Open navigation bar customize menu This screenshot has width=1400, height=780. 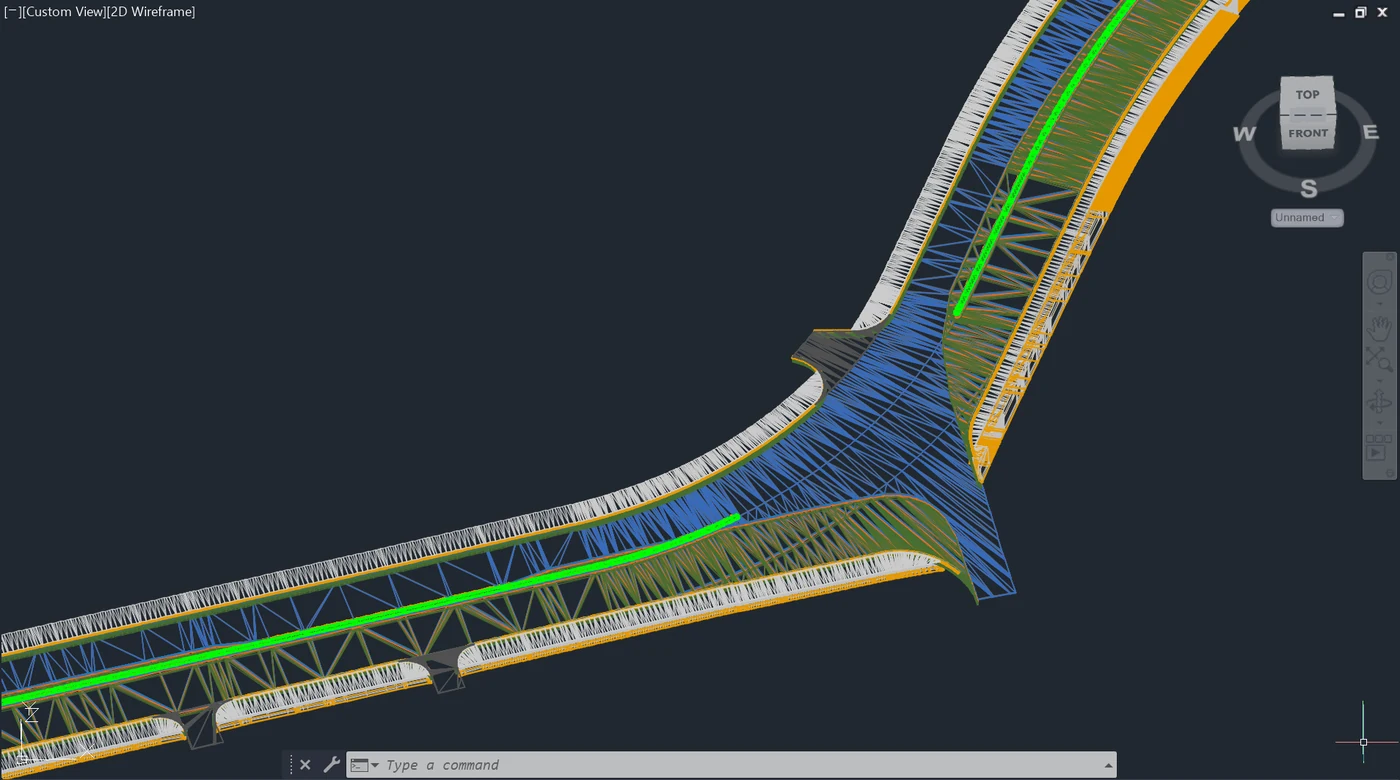click(1390, 472)
